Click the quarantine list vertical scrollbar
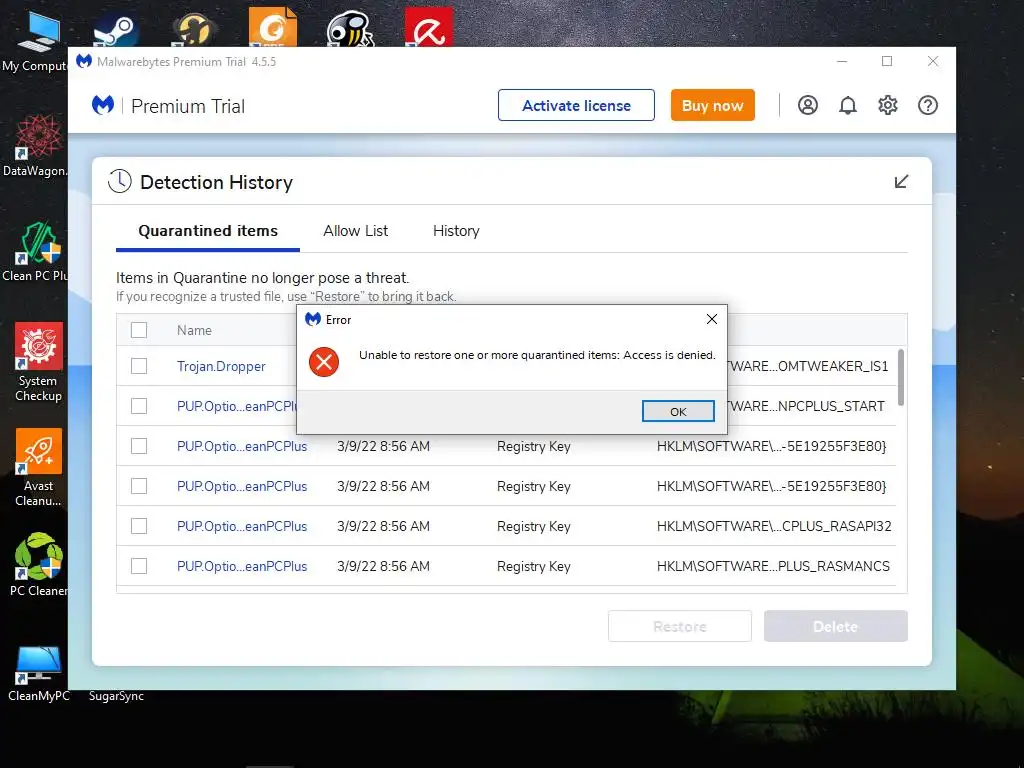Screen dimensions: 1024x768 pyautogui.click(x=901, y=377)
